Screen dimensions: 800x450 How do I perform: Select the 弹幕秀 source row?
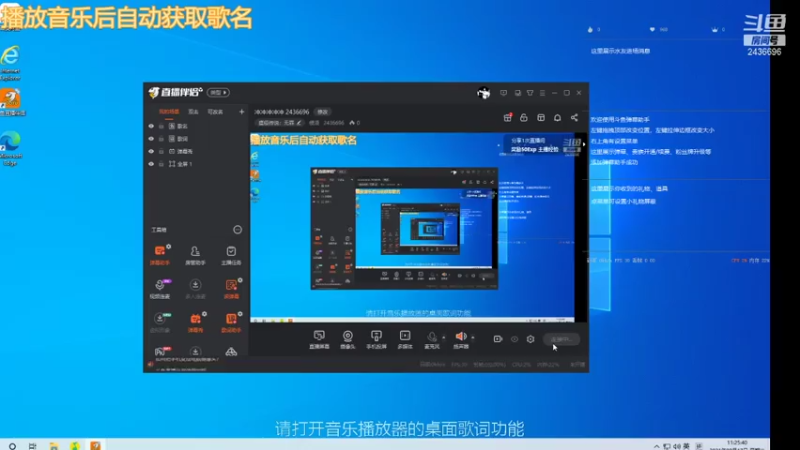point(196,152)
